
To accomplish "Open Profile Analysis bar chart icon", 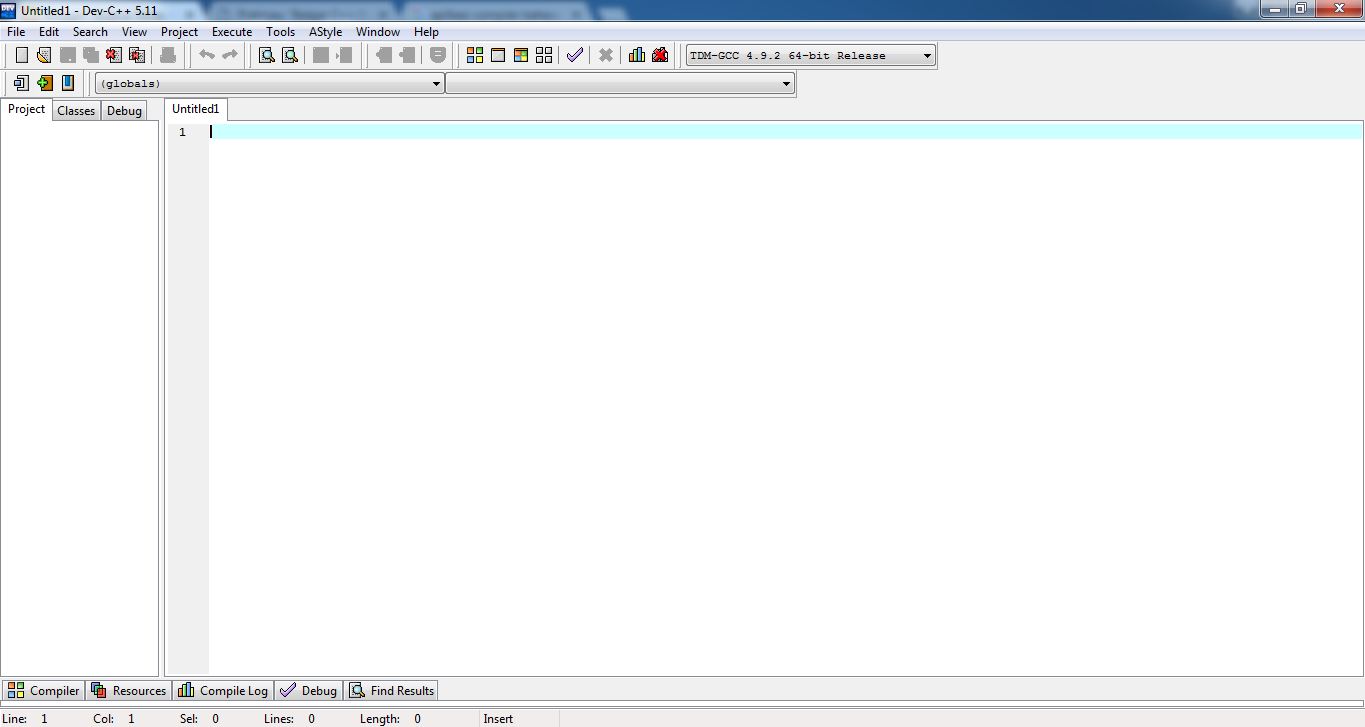I will (637, 55).
